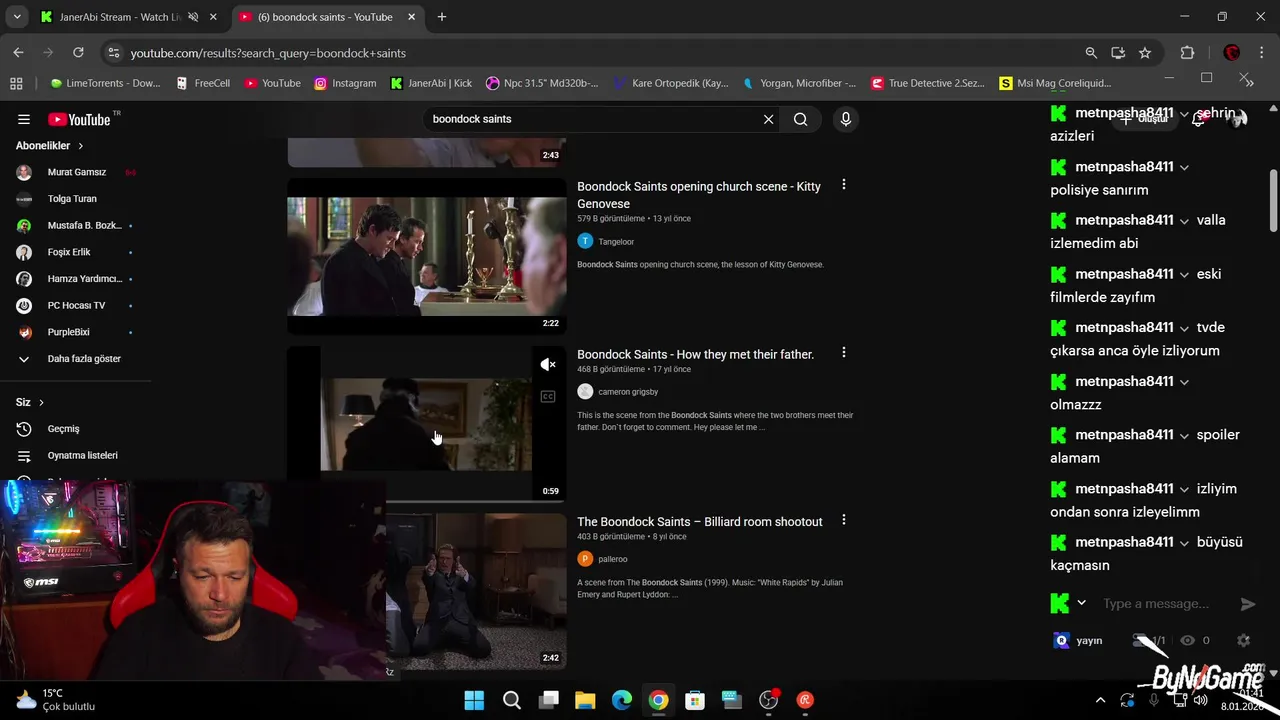Open the FreeCell bookmark
This screenshot has width=1280, height=720.
click(202, 83)
